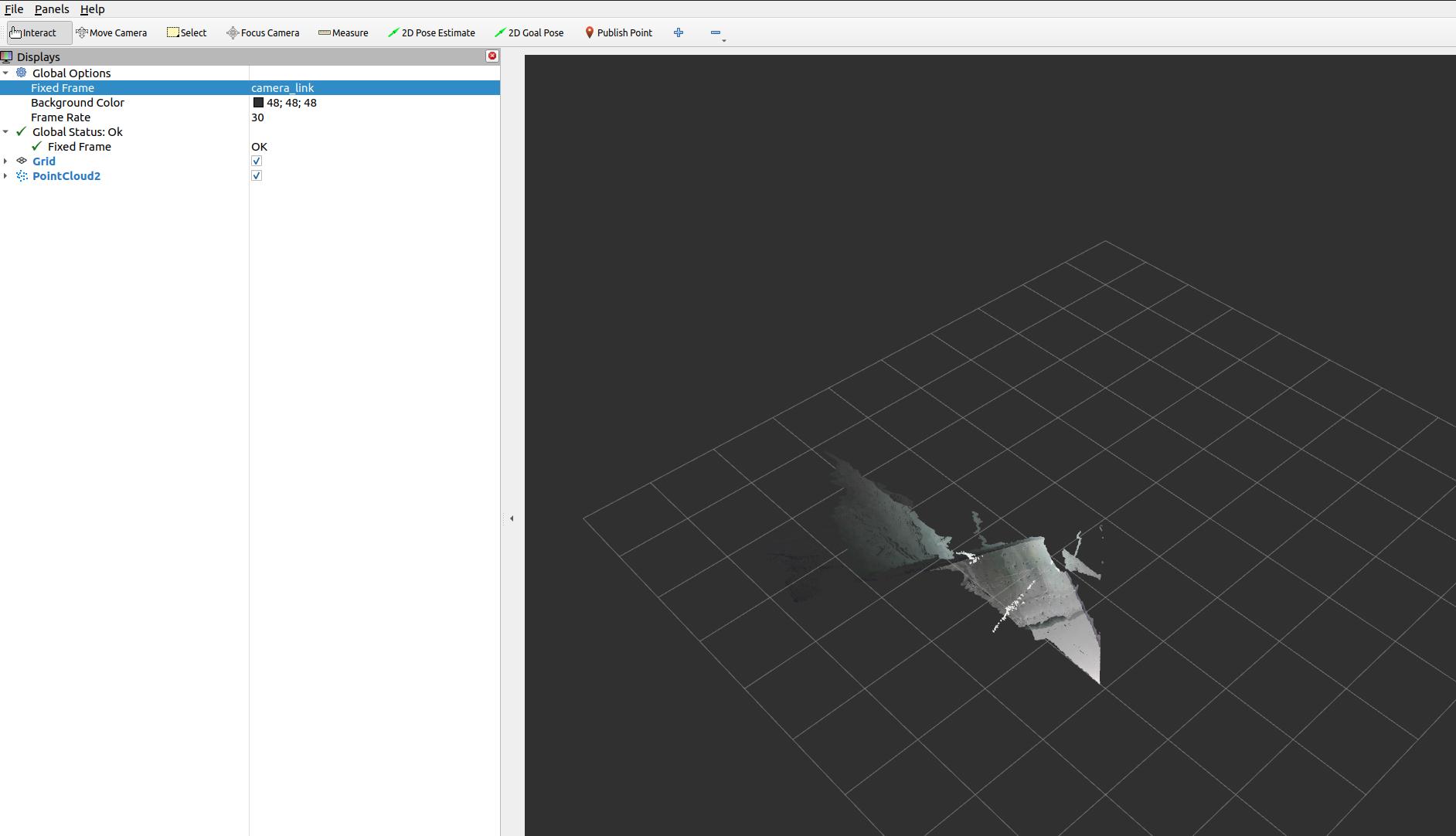Image resolution: width=1456 pixels, height=836 pixels.
Task: Activate the 2D Goal Pose tool
Action: click(529, 32)
